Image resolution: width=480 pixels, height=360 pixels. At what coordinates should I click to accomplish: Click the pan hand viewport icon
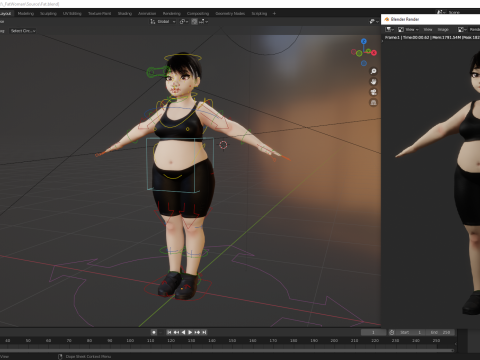point(373,82)
